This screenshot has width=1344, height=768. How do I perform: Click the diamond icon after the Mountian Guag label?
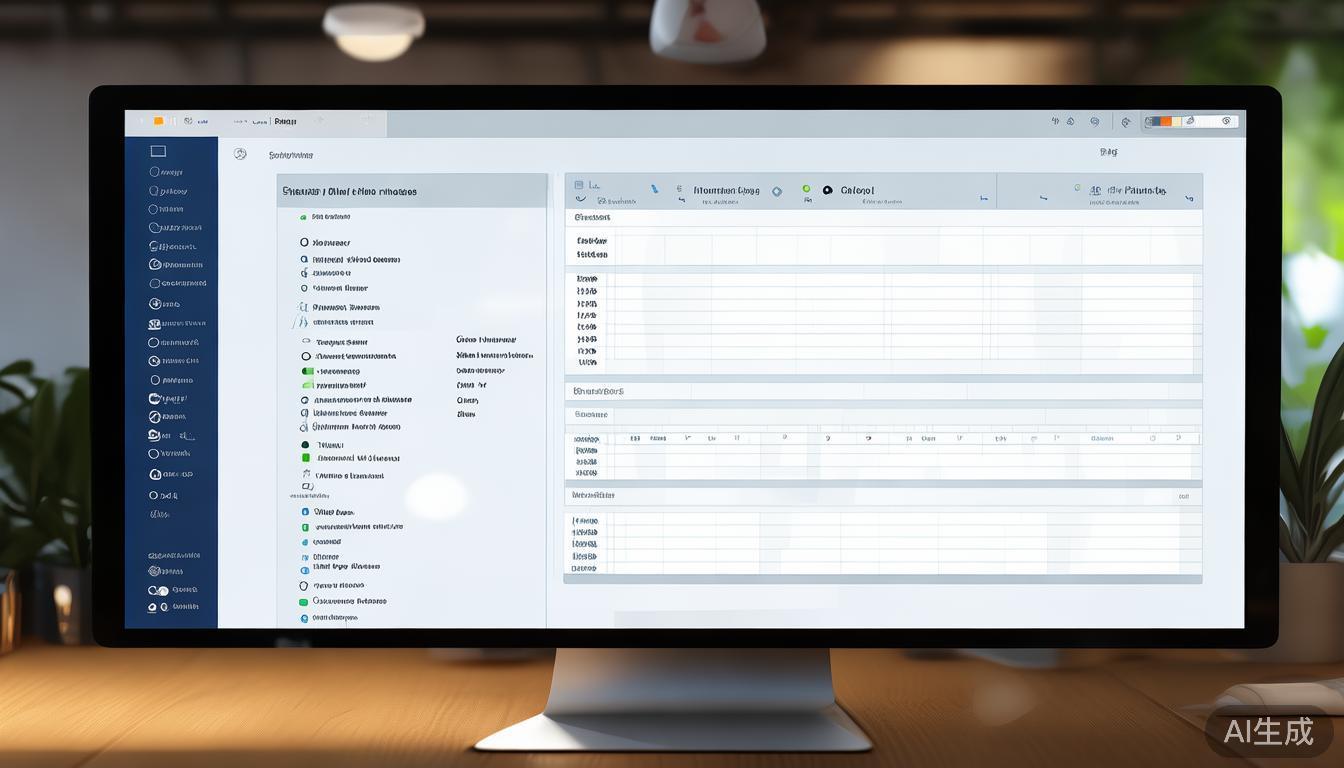(777, 190)
